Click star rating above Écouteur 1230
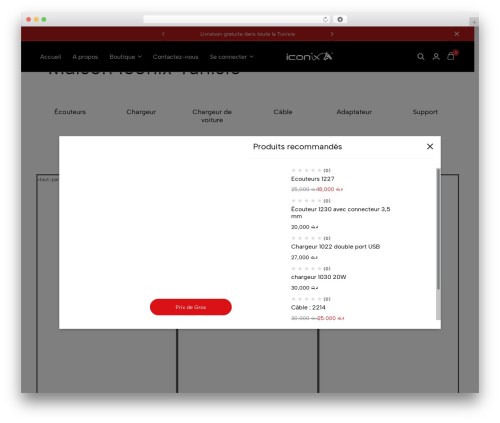Screen dimensions: 500x423 [306, 201]
